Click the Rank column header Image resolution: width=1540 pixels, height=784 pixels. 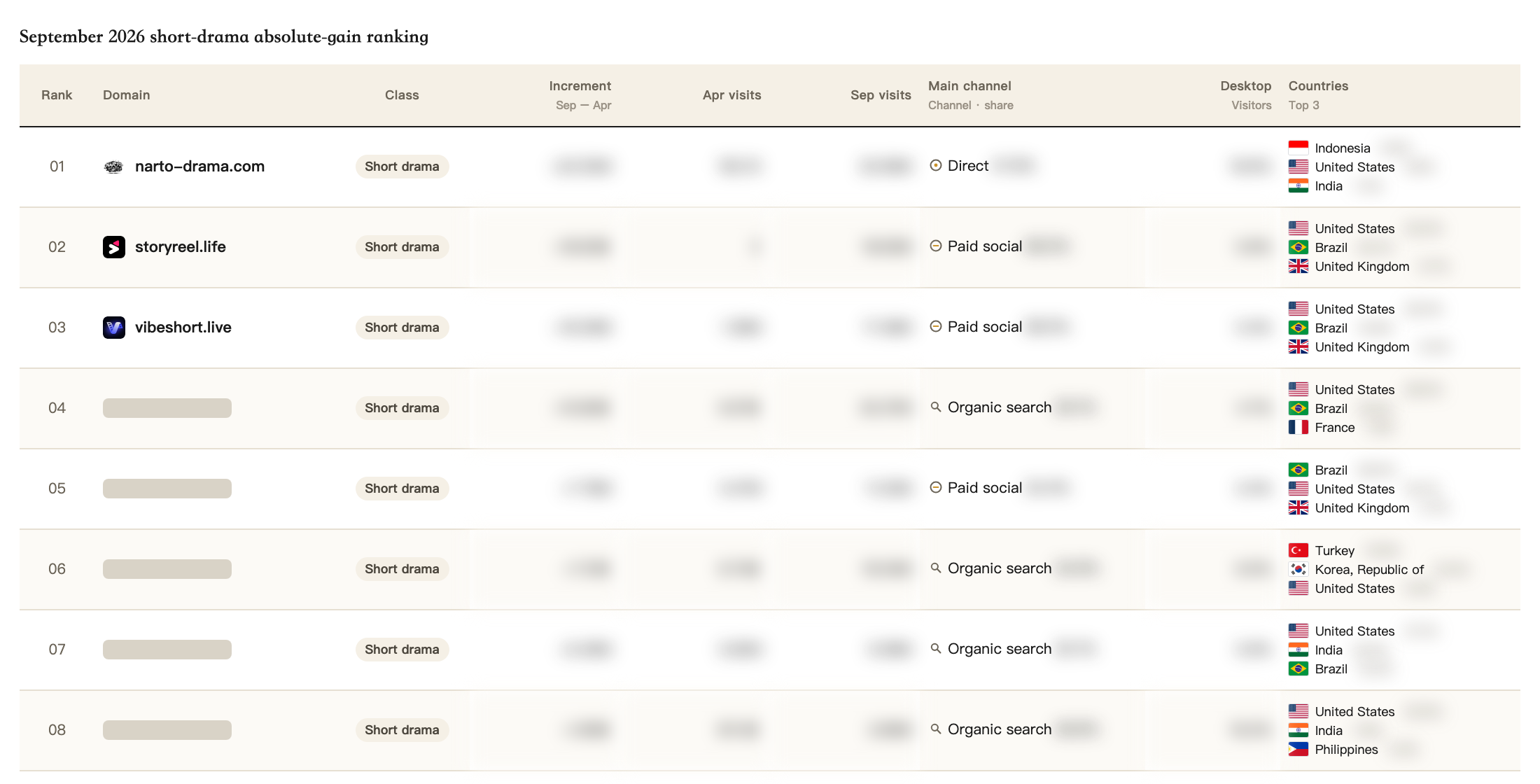(x=57, y=95)
